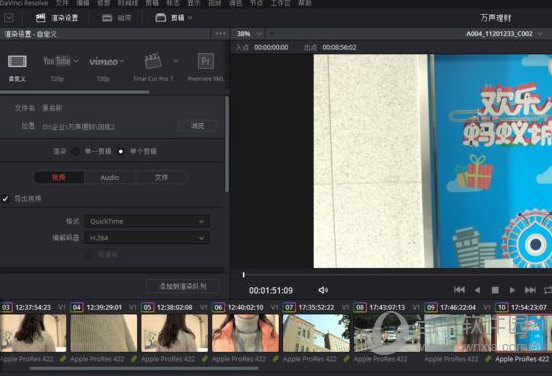552x376 pixels.
Task: Click the viewer timecode 00:01:51:09
Action: coord(271,290)
